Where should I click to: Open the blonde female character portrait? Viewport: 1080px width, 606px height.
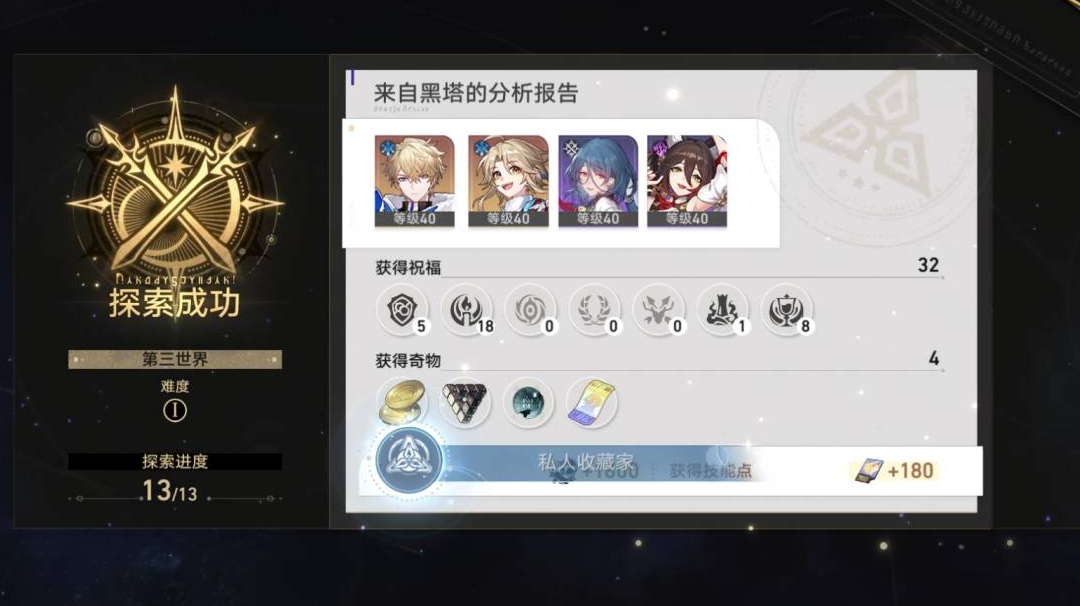pos(508,181)
